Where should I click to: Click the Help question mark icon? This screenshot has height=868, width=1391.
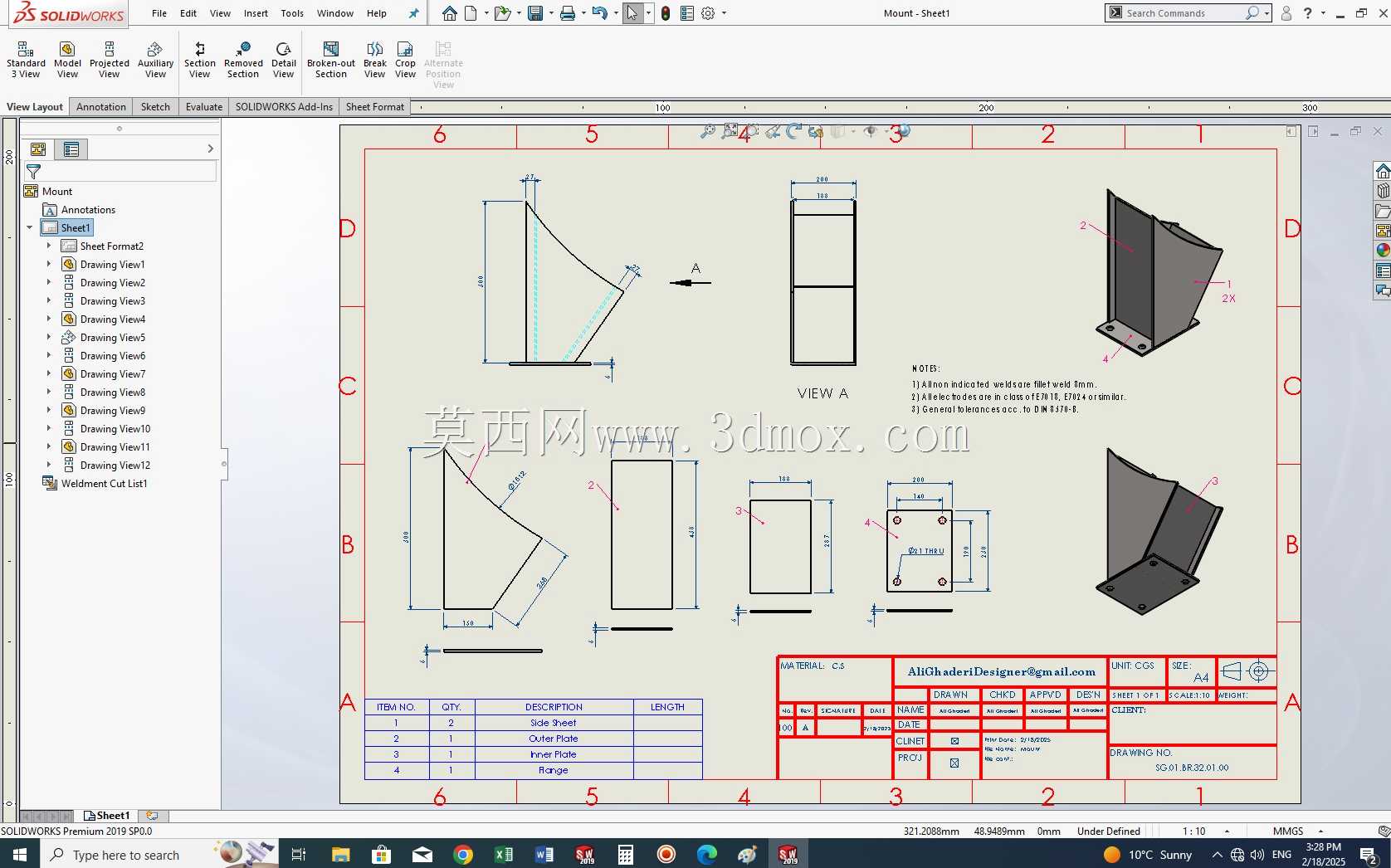pos(1308,13)
